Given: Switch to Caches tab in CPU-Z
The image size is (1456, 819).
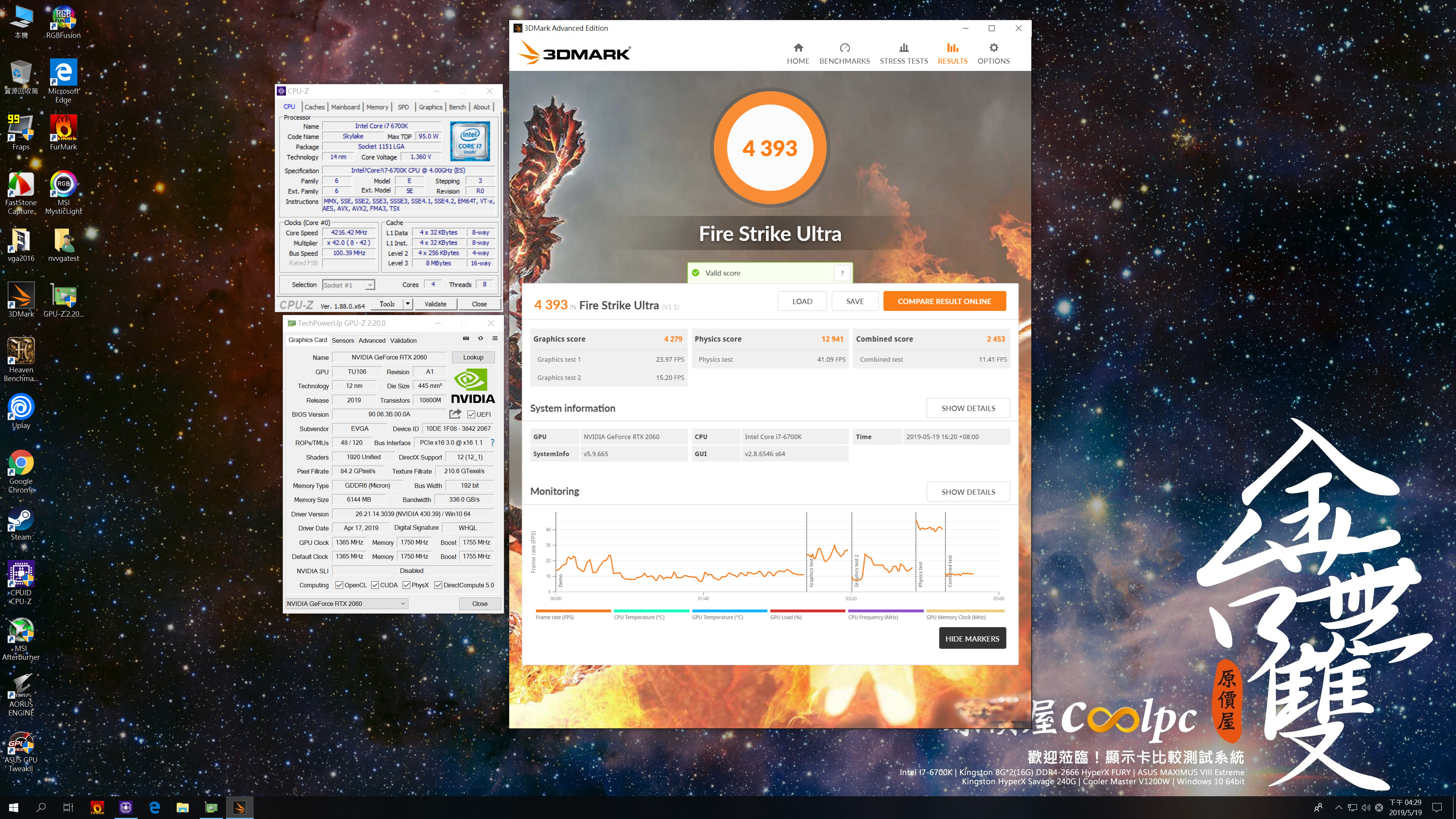Looking at the screenshot, I should [x=314, y=107].
